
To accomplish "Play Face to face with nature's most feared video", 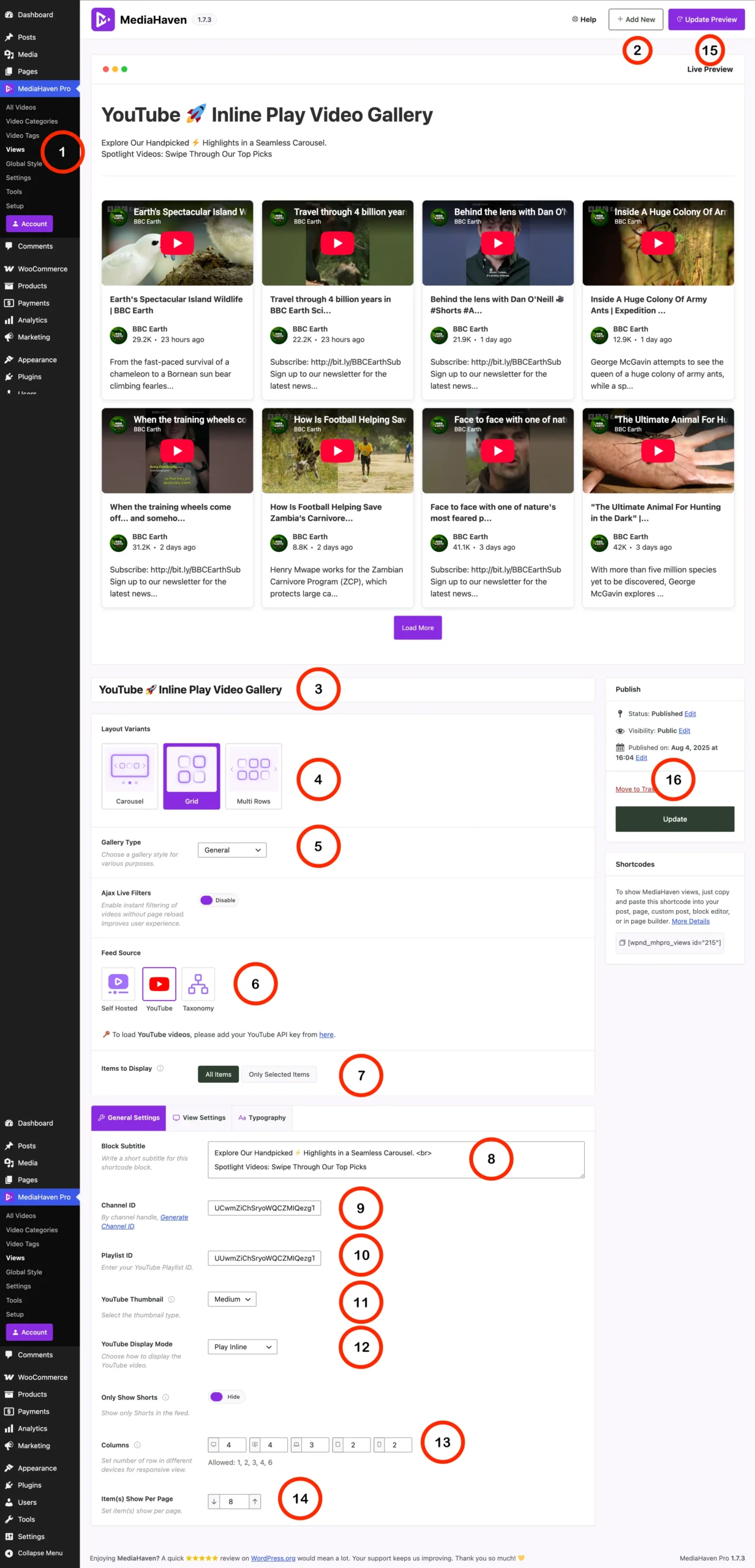I will coord(498,451).
